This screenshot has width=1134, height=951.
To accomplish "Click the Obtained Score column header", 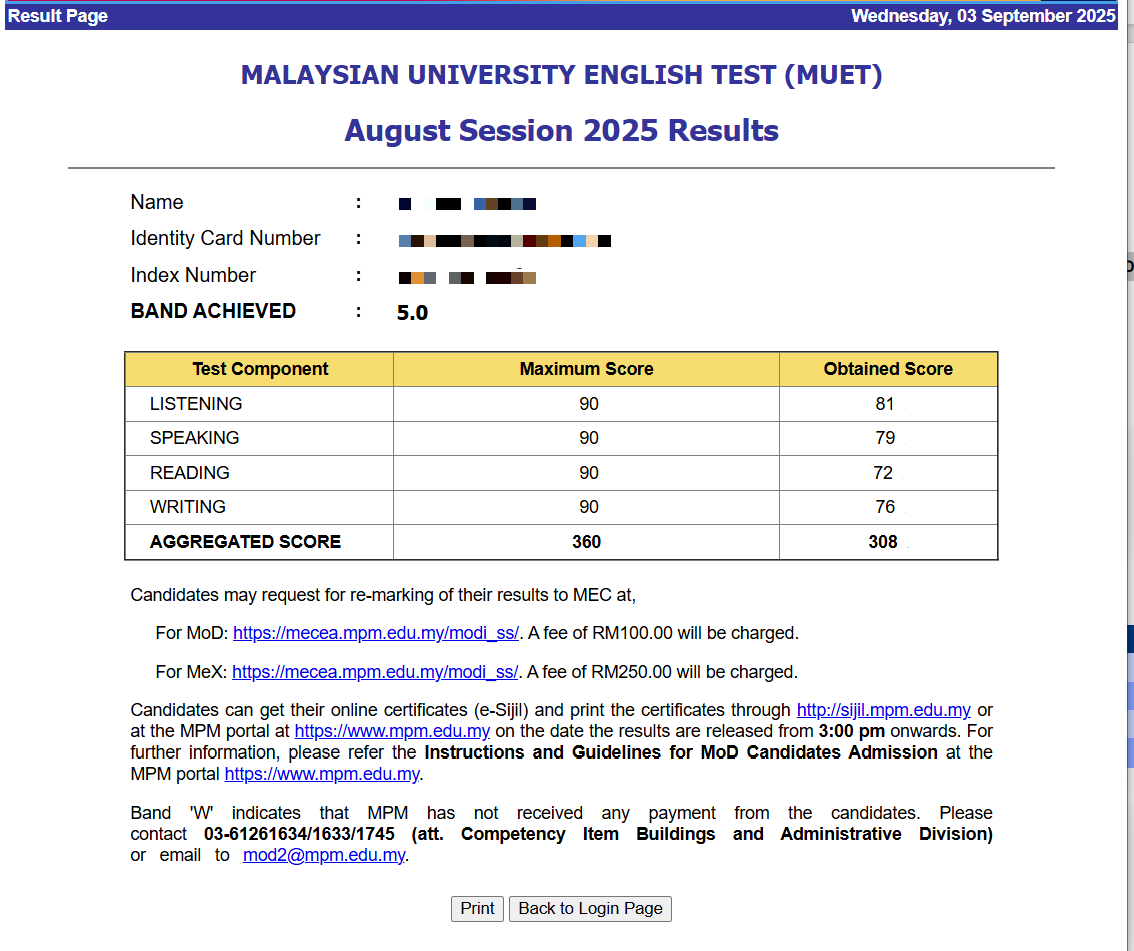I will point(888,369).
